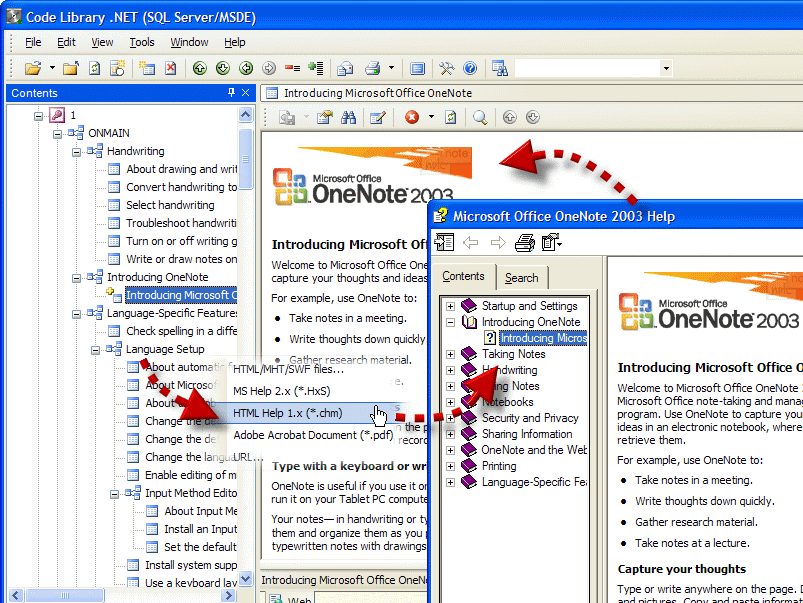Collapse the Handwriting tree node
803x603 pixels.
[x=76, y=152]
